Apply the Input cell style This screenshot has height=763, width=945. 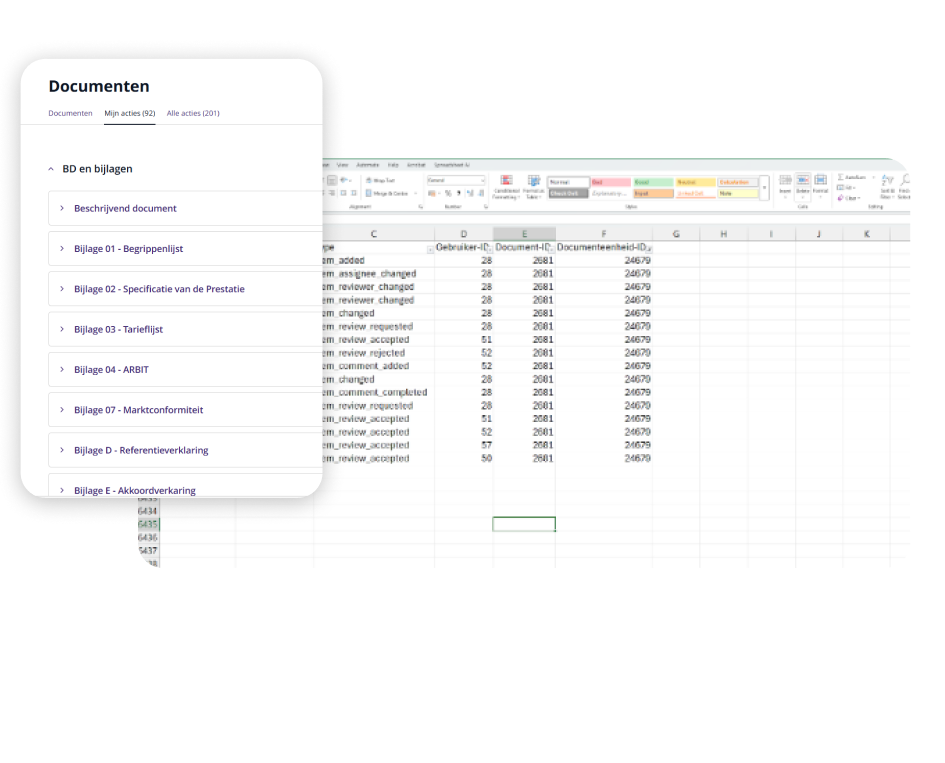pyautogui.click(x=653, y=193)
